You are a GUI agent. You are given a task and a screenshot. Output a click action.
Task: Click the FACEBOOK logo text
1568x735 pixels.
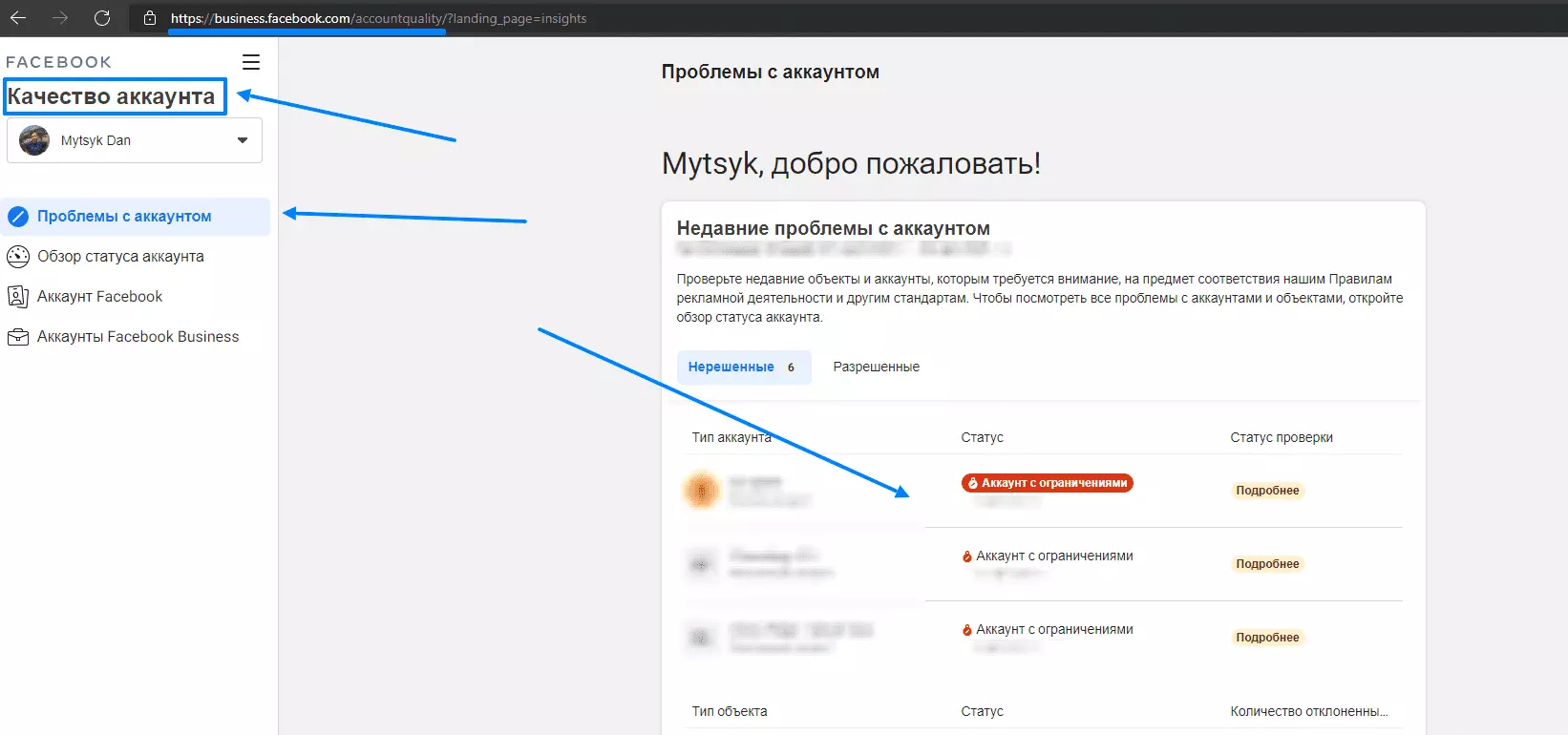click(58, 62)
